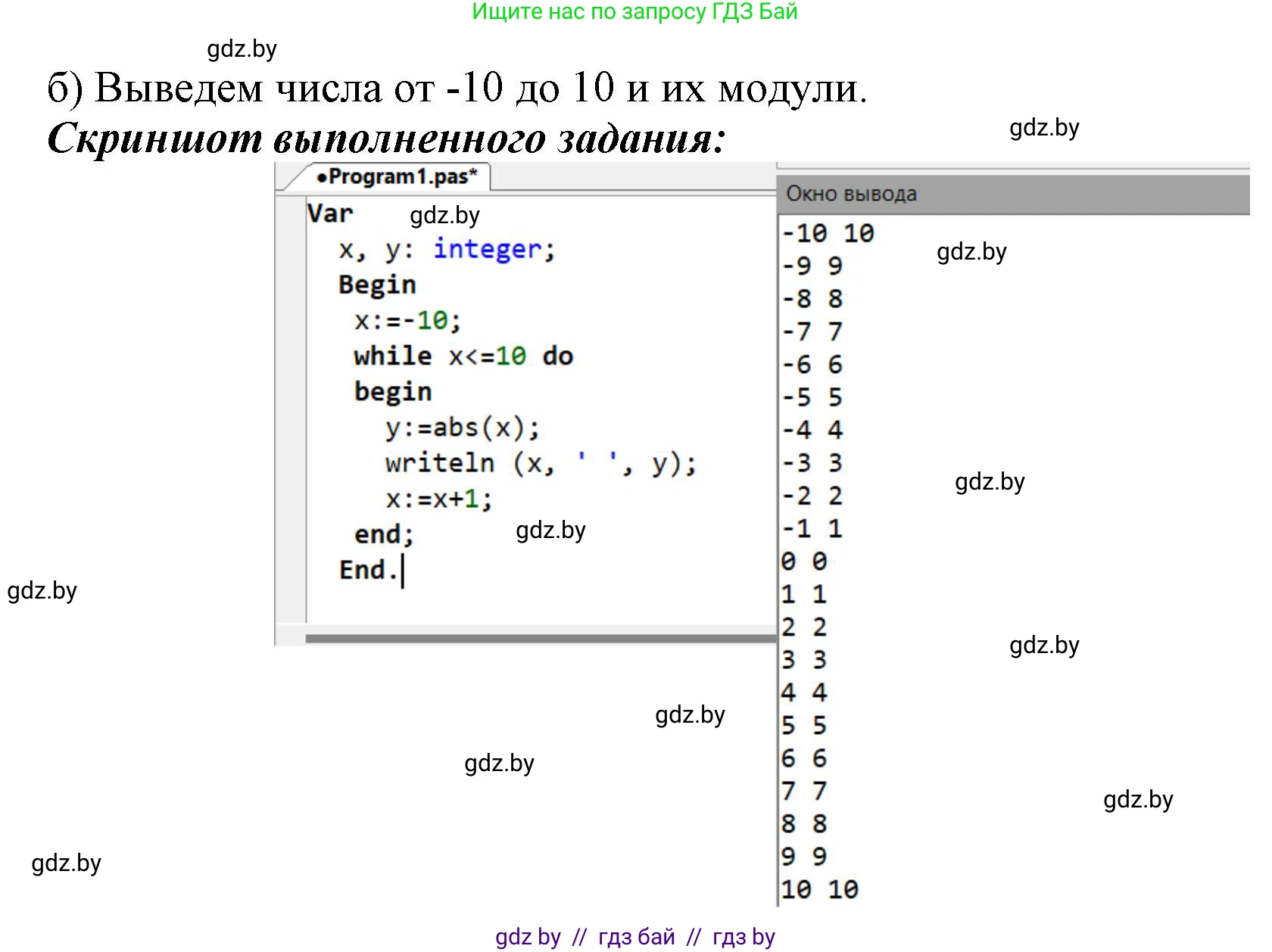
Task: Place cursor on the integer declaration line
Action: point(447,250)
